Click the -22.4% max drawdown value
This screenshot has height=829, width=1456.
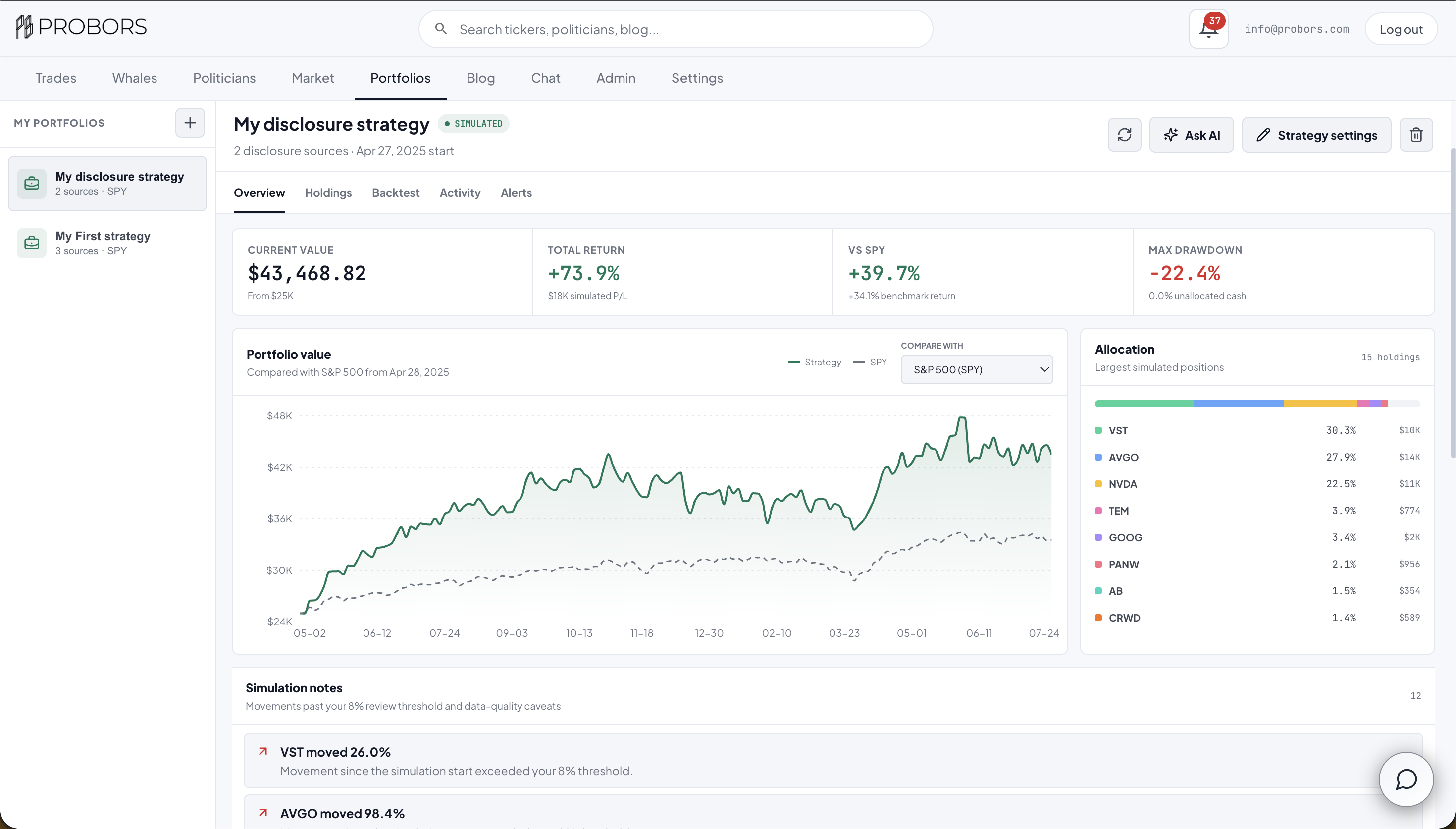(x=1185, y=273)
